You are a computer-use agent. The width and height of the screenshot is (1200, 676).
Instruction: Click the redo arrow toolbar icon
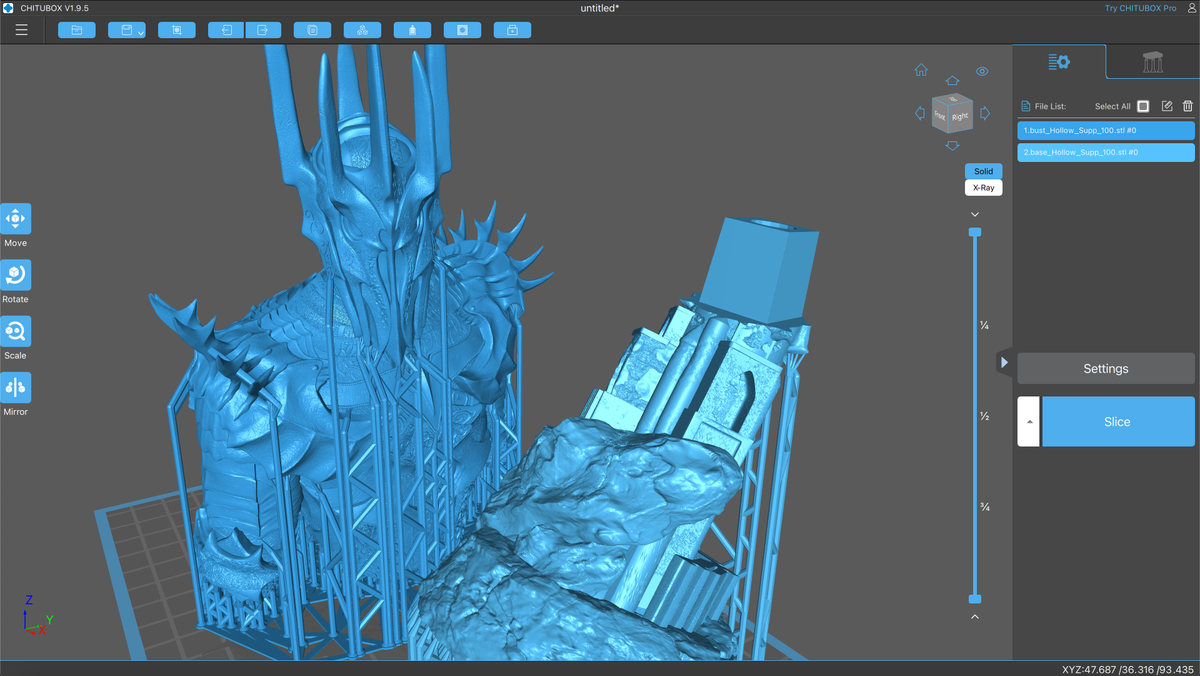click(263, 30)
